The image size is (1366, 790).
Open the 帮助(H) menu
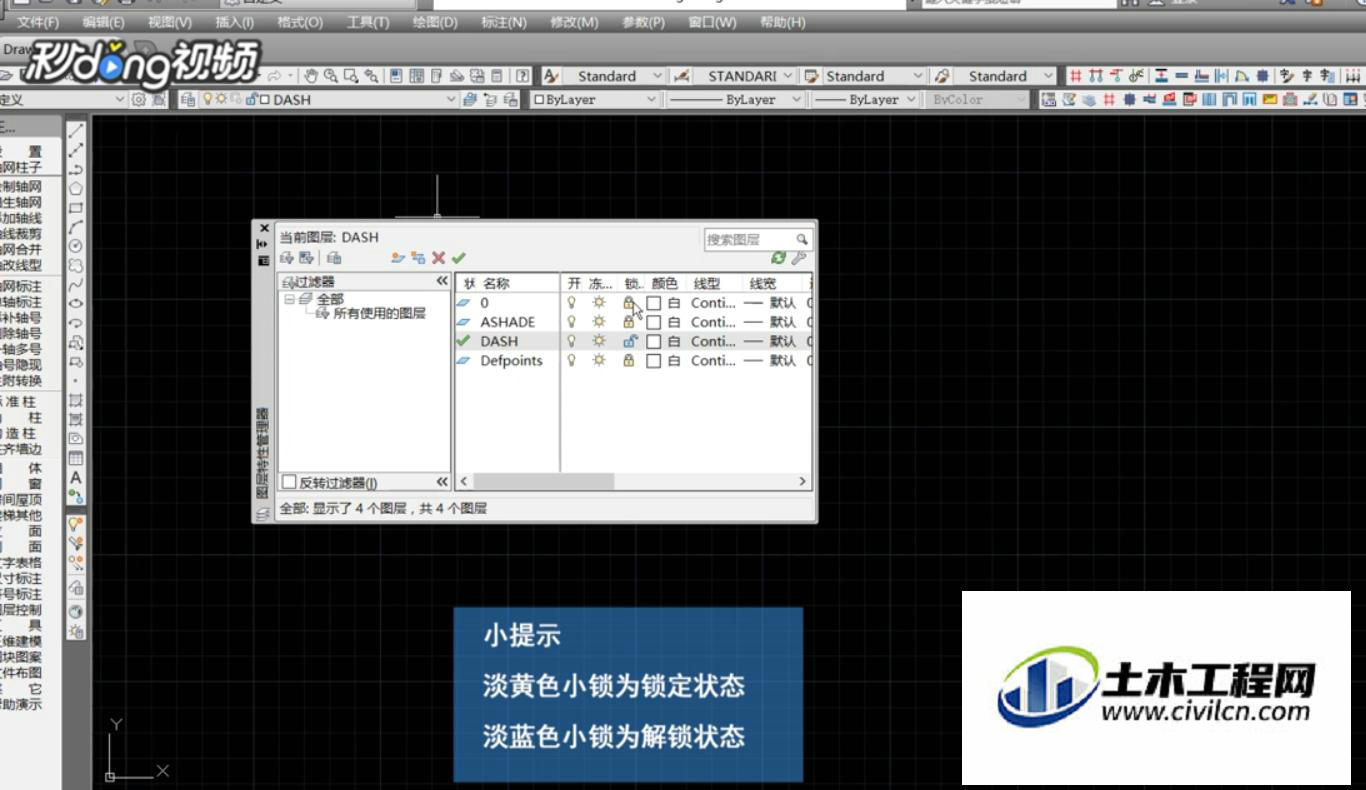click(x=782, y=22)
